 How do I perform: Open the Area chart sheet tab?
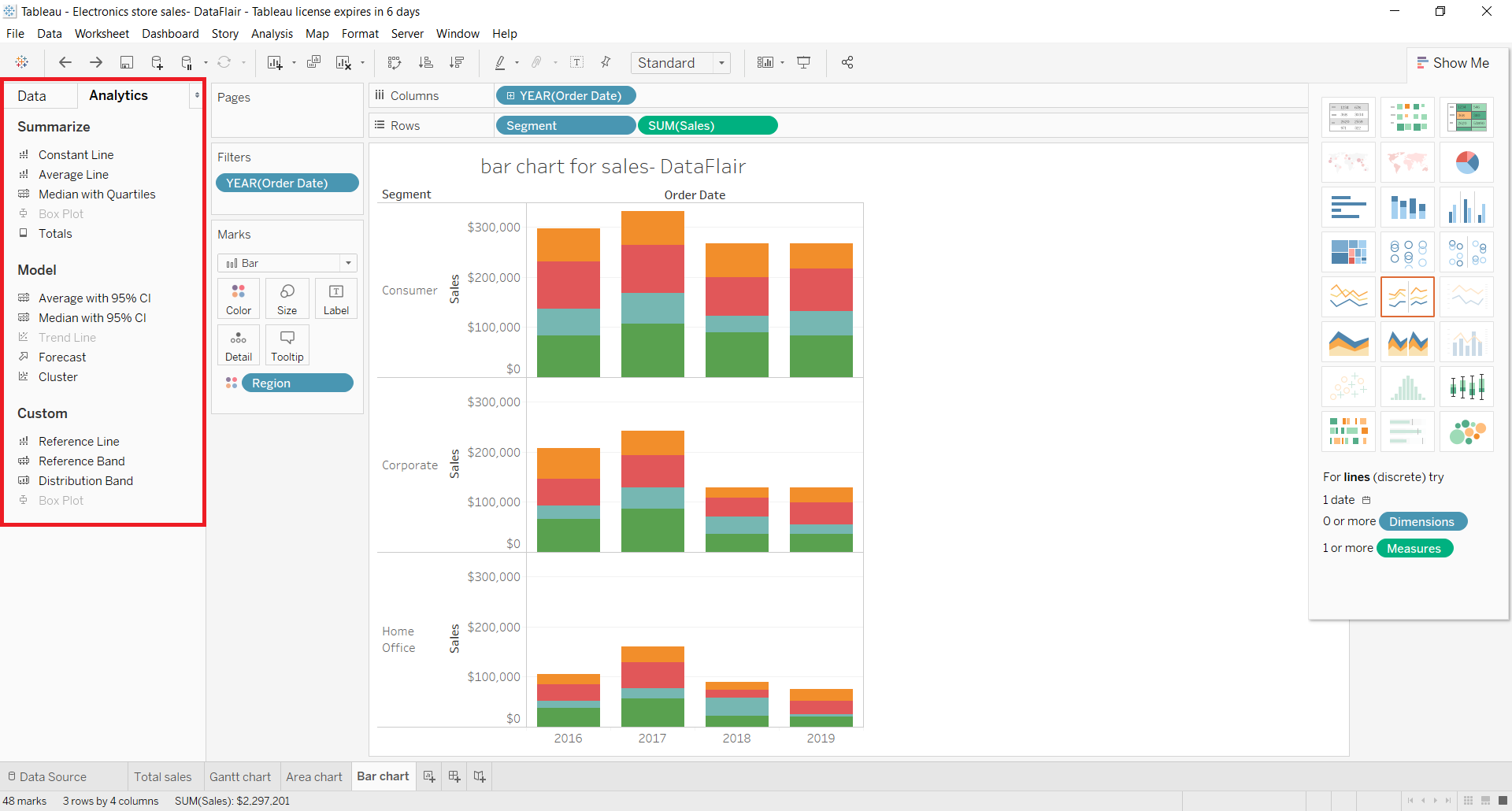pyautogui.click(x=314, y=776)
